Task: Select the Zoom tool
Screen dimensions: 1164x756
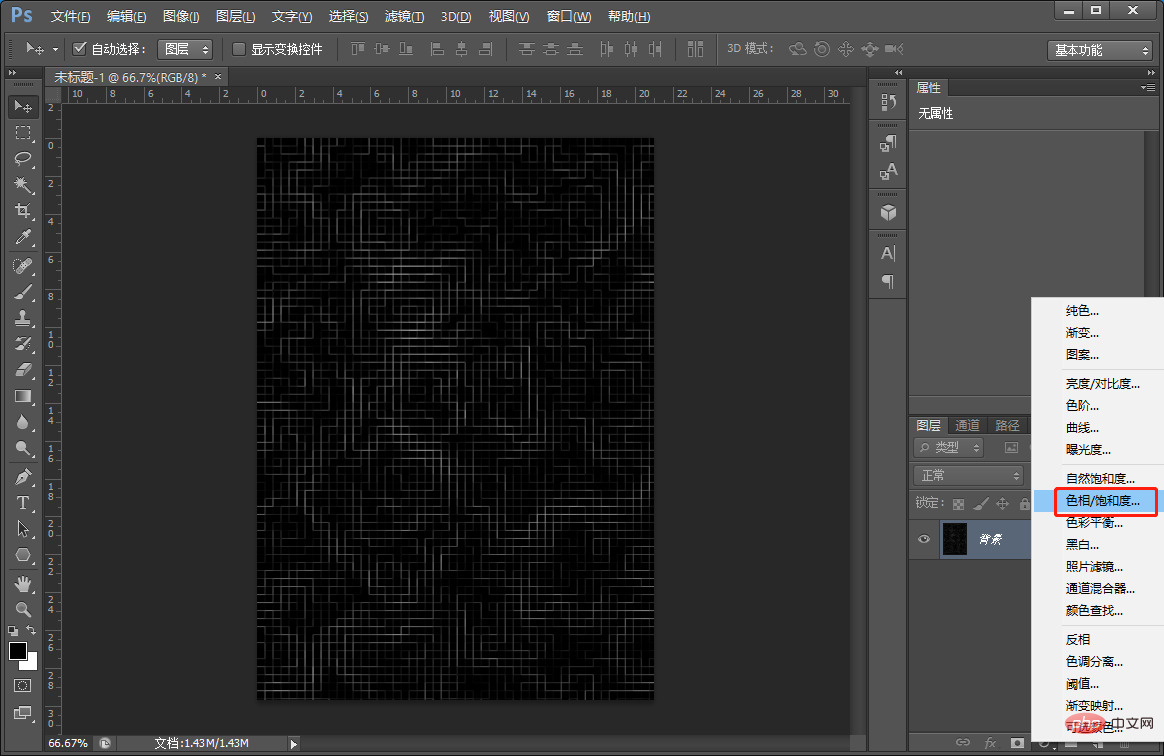Action: [x=23, y=610]
